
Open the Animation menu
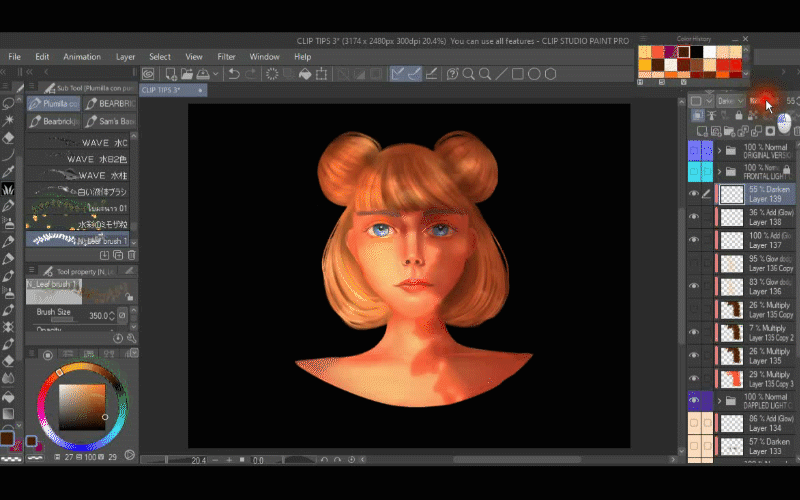[x=82, y=57]
